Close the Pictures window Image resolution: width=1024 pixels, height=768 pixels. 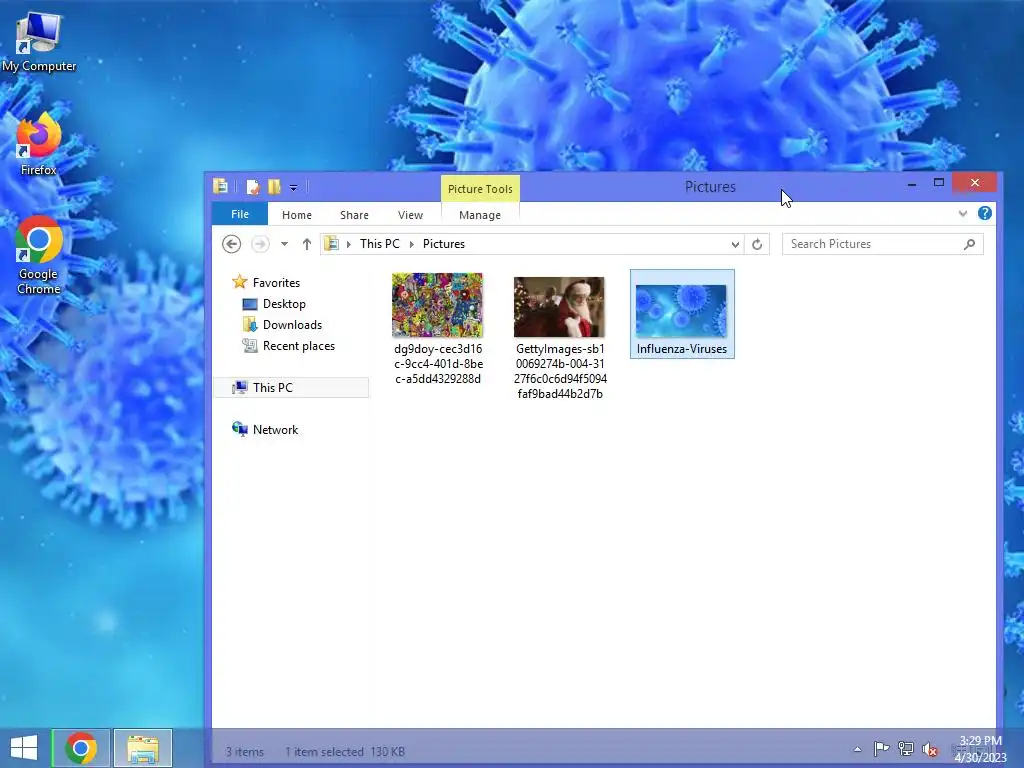click(975, 183)
